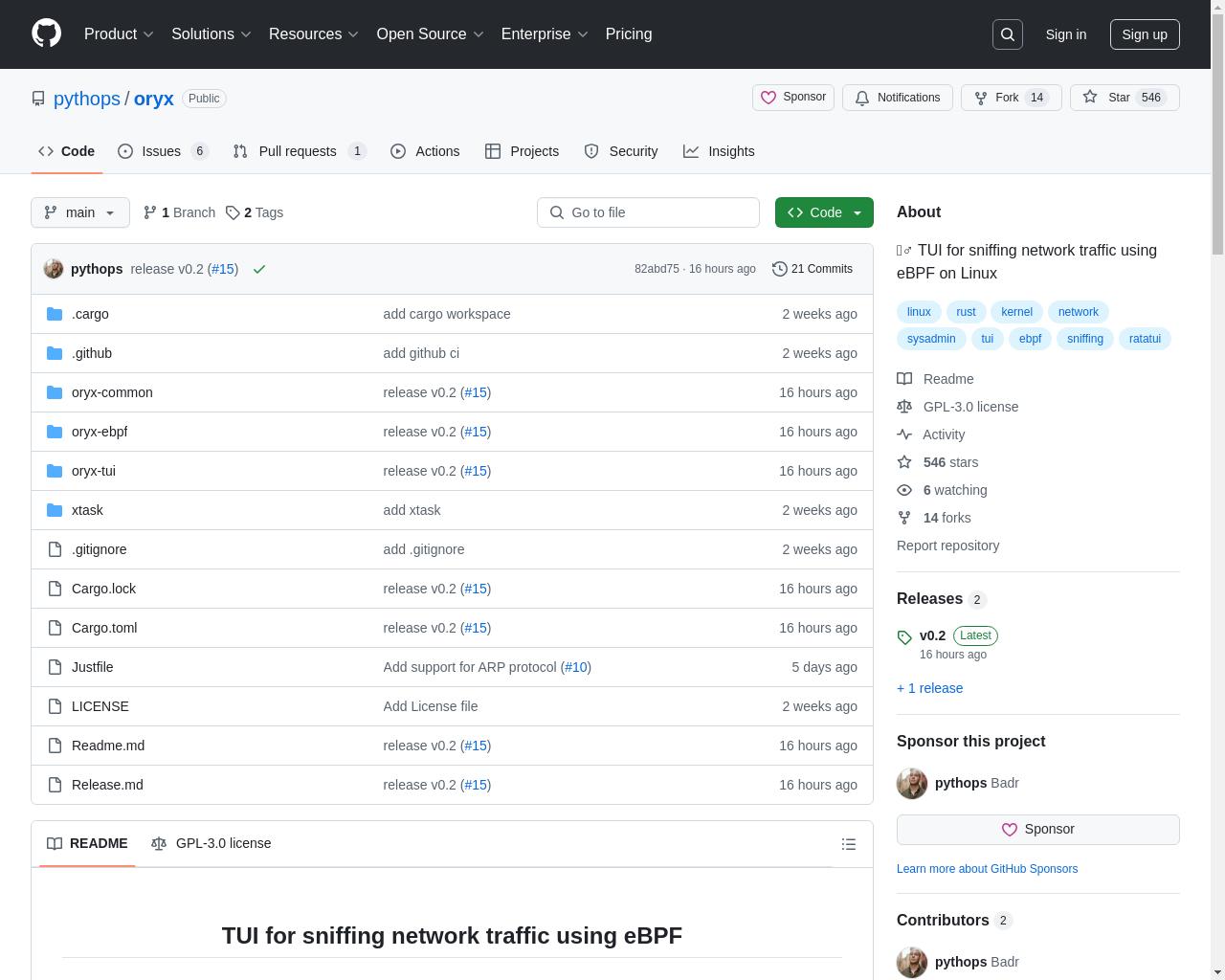Click the wide Sponsor button in sidebar
Image resolution: width=1225 pixels, height=980 pixels.
pos(1038,830)
